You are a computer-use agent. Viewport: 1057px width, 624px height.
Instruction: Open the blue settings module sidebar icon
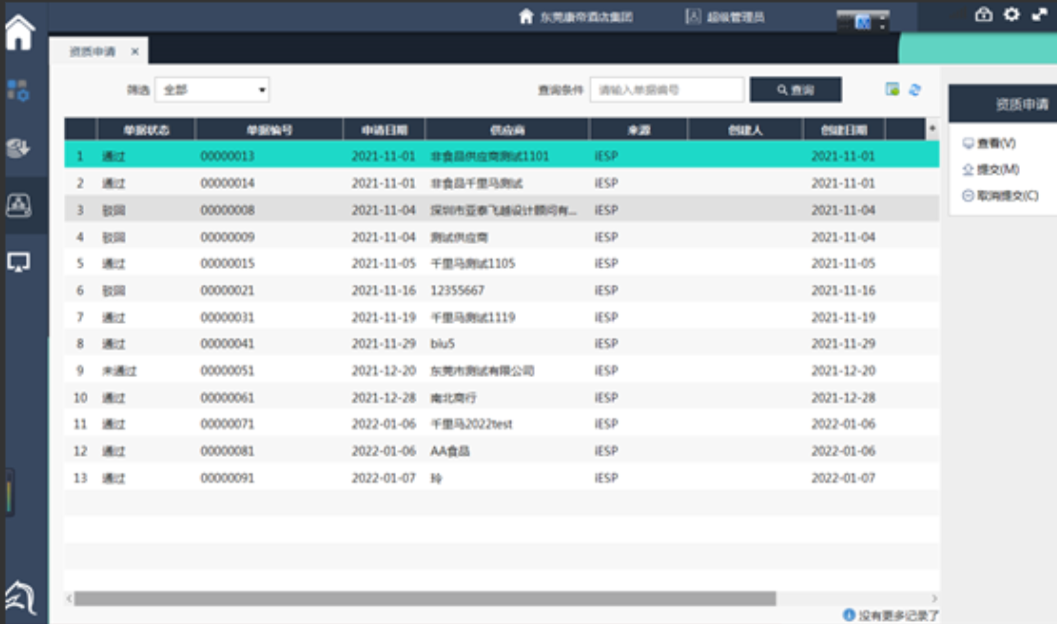[19, 90]
